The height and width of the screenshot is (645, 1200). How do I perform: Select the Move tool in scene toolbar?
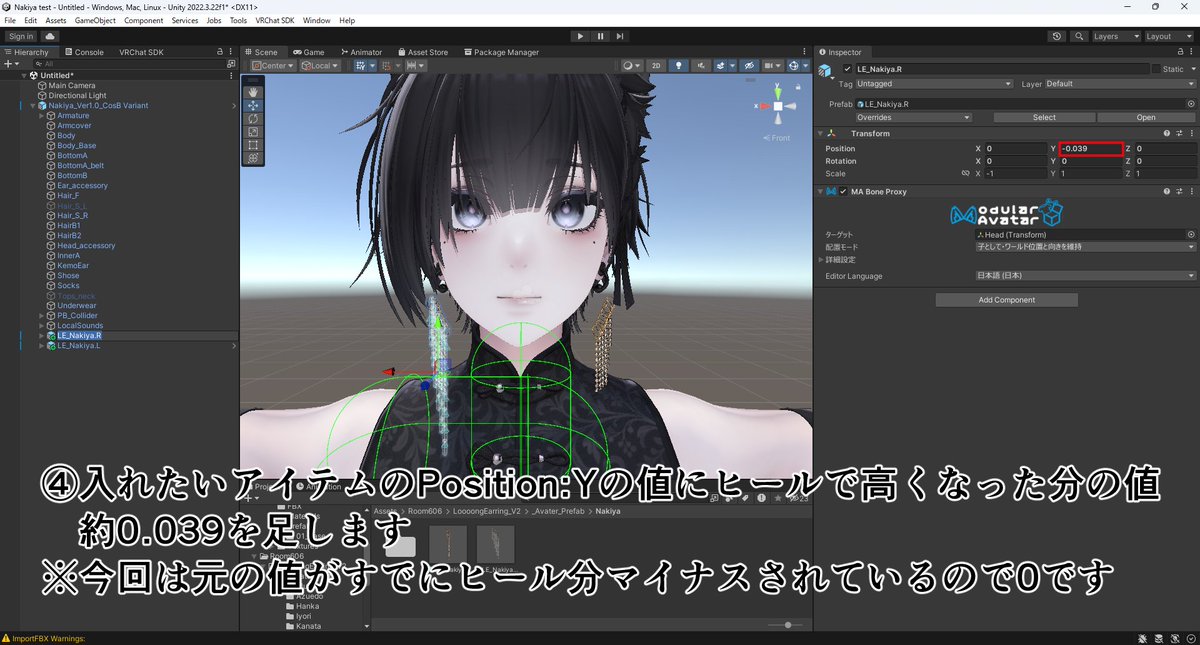[x=253, y=105]
